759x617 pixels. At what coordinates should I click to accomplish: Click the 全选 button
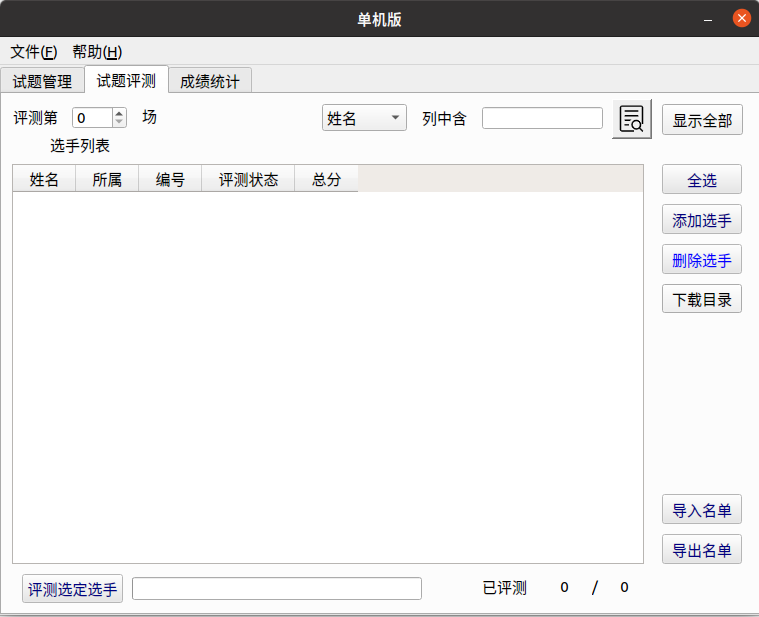[702, 180]
